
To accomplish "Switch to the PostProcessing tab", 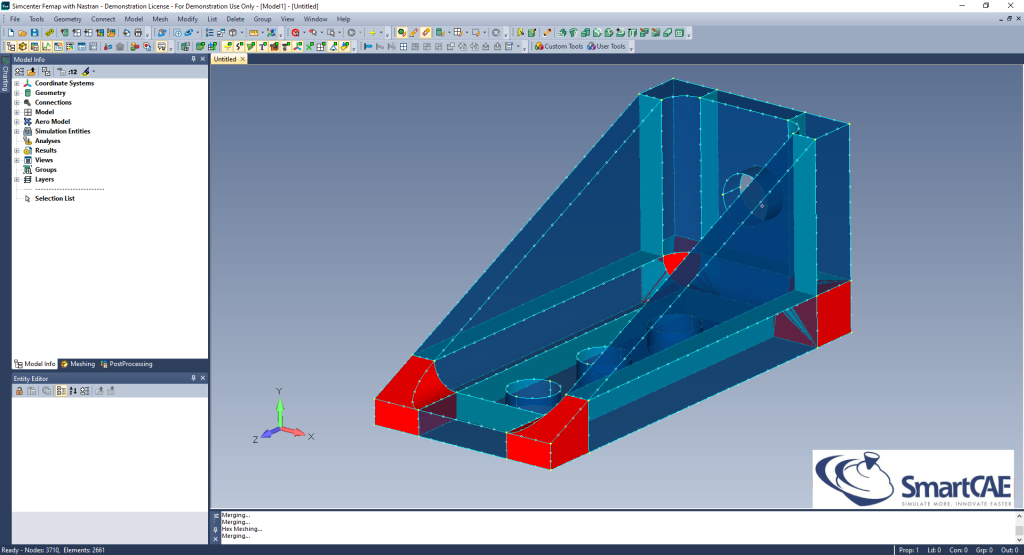I will pos(126,364).
